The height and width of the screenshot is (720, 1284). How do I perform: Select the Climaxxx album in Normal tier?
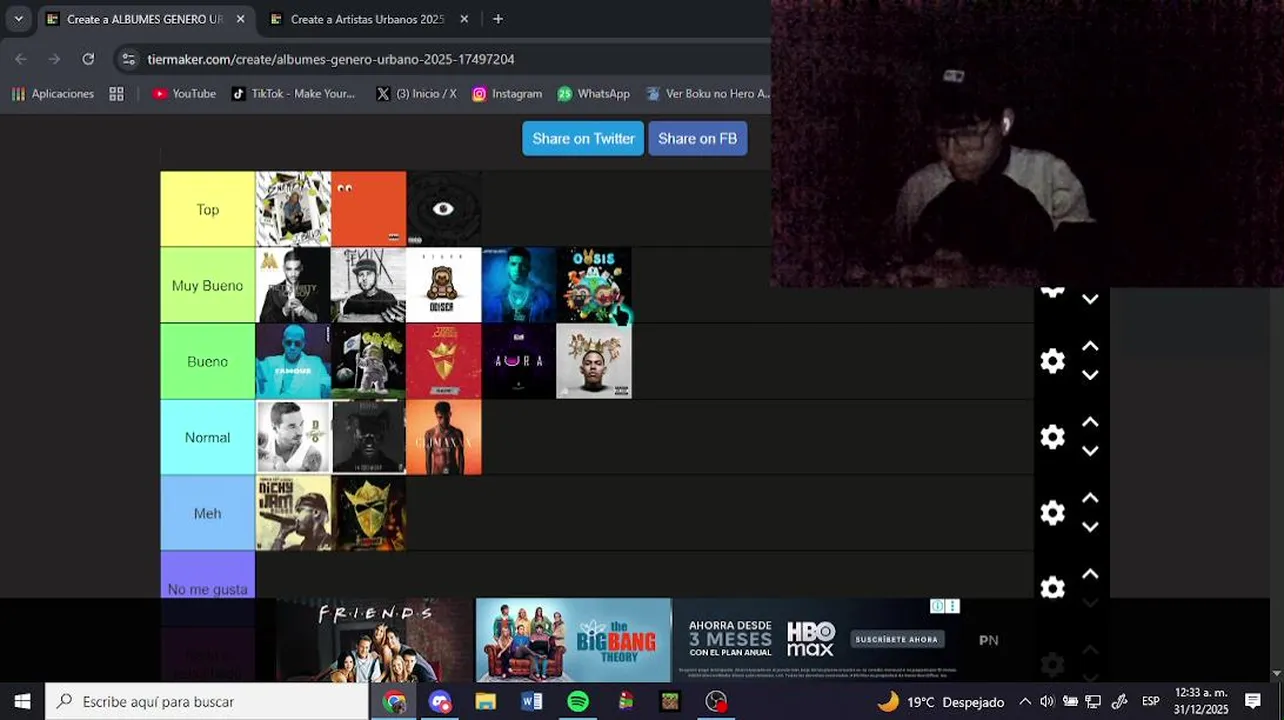coord(444,437)
